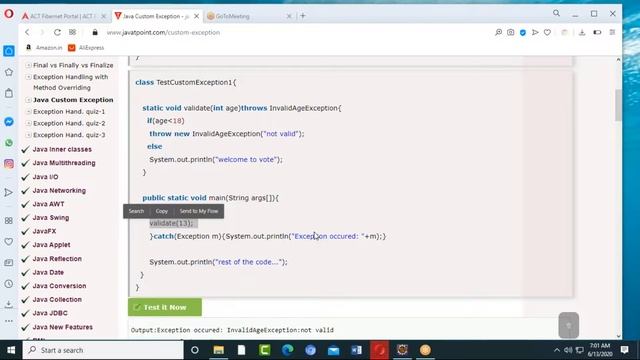Open Exception Hand. quiz-3 link
Viewport: 640px width, 360px height.
coord(69,135)
